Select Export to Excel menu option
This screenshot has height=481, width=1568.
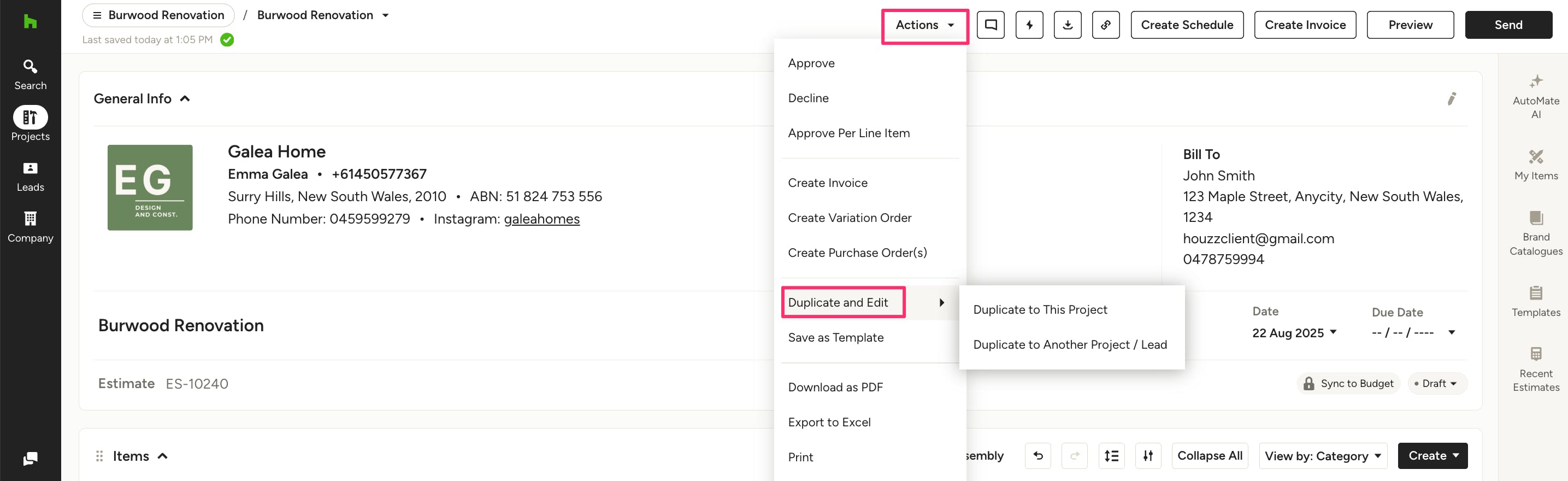[x=828, y=422]
